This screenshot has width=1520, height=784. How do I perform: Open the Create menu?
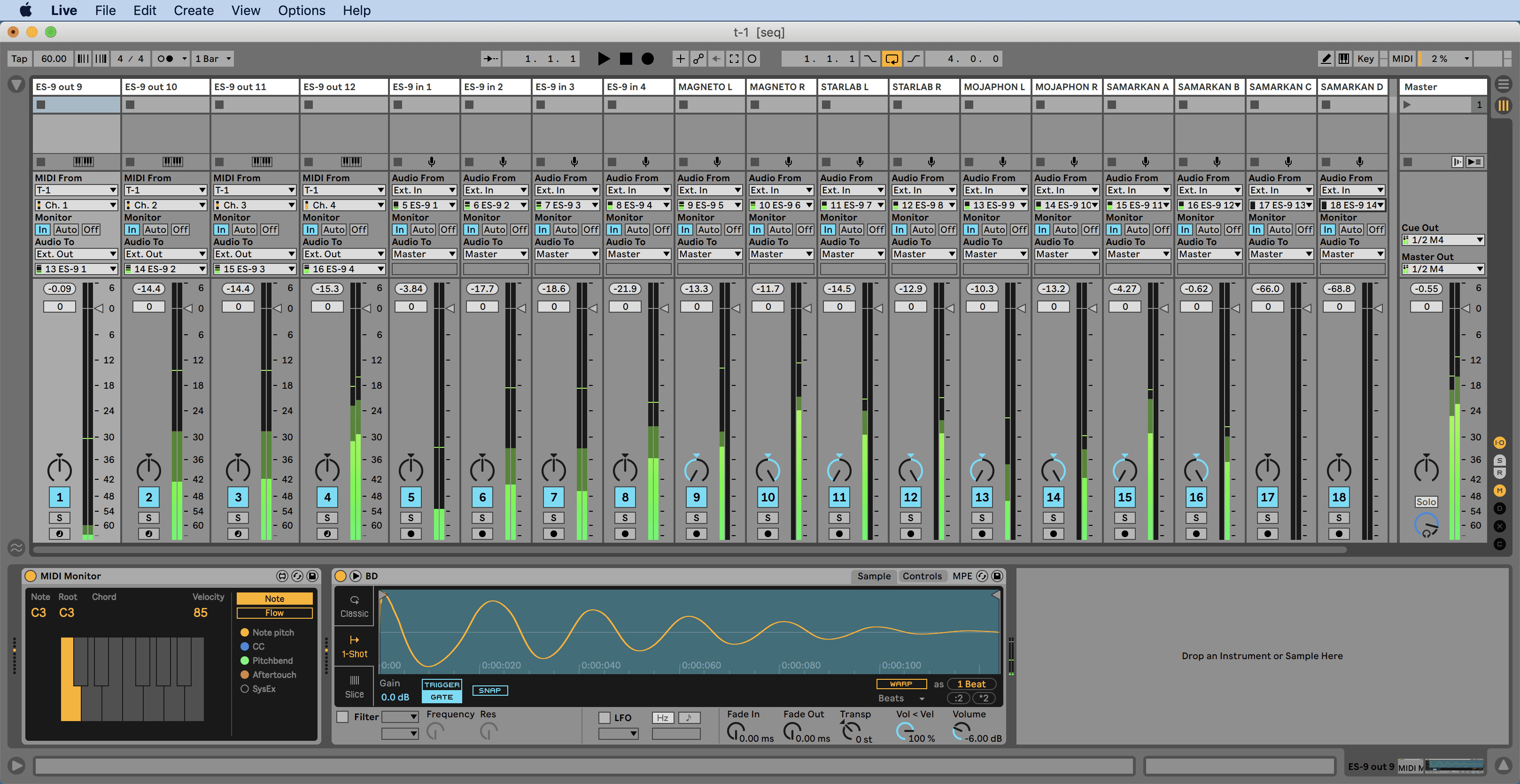pos(194,10)
